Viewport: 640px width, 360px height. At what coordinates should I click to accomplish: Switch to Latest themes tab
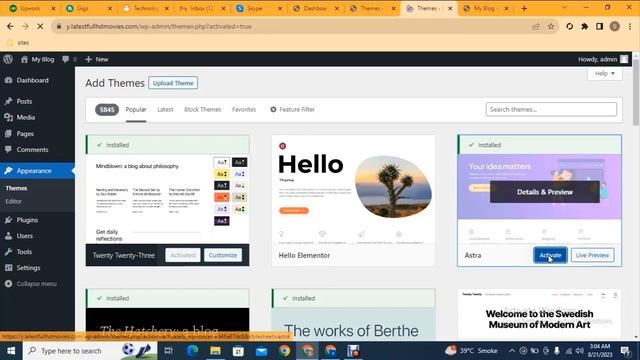tap(165, 109)
